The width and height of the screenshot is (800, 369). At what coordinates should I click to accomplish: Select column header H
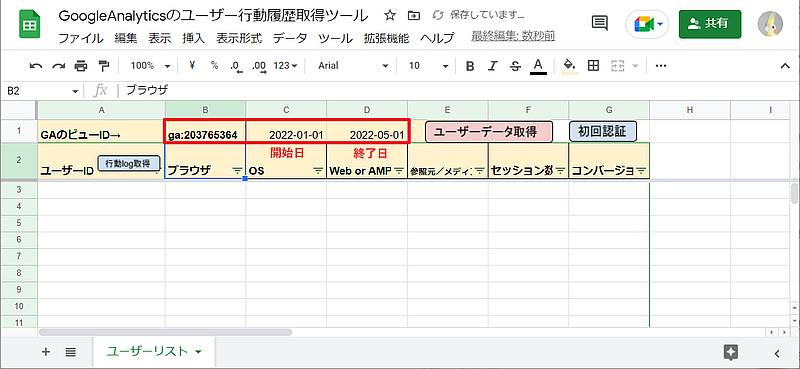point(690,110)
